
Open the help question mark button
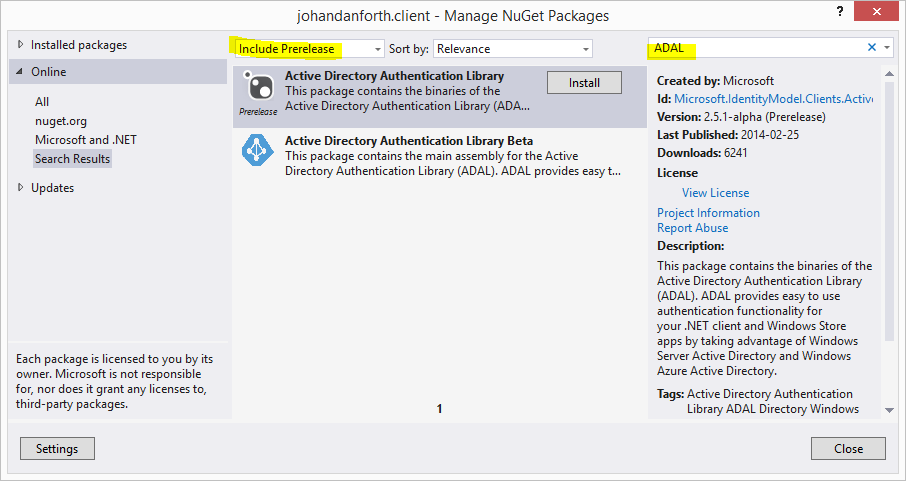(x=840, y=12)
